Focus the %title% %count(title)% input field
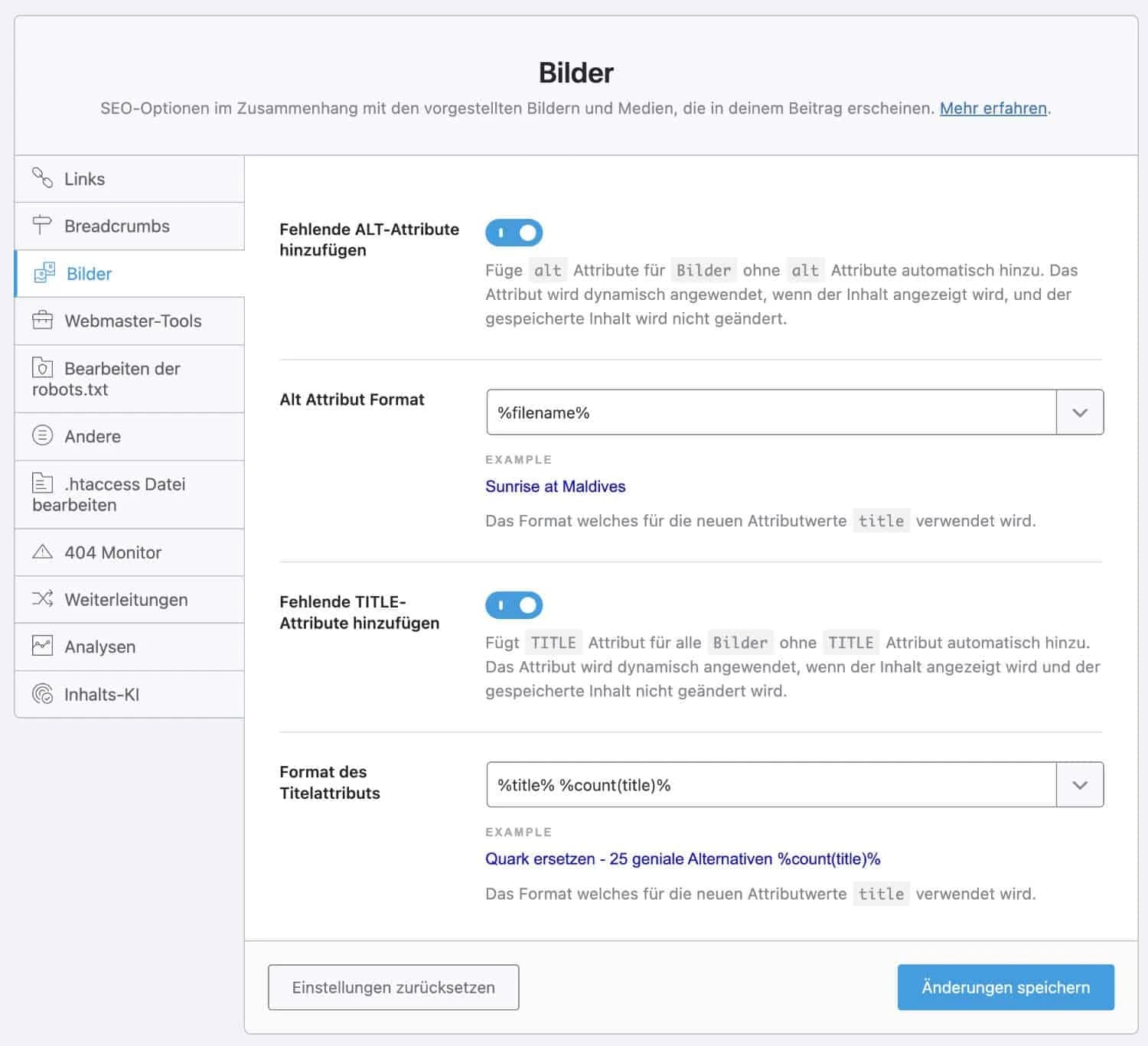 click(x=771, y=785)
